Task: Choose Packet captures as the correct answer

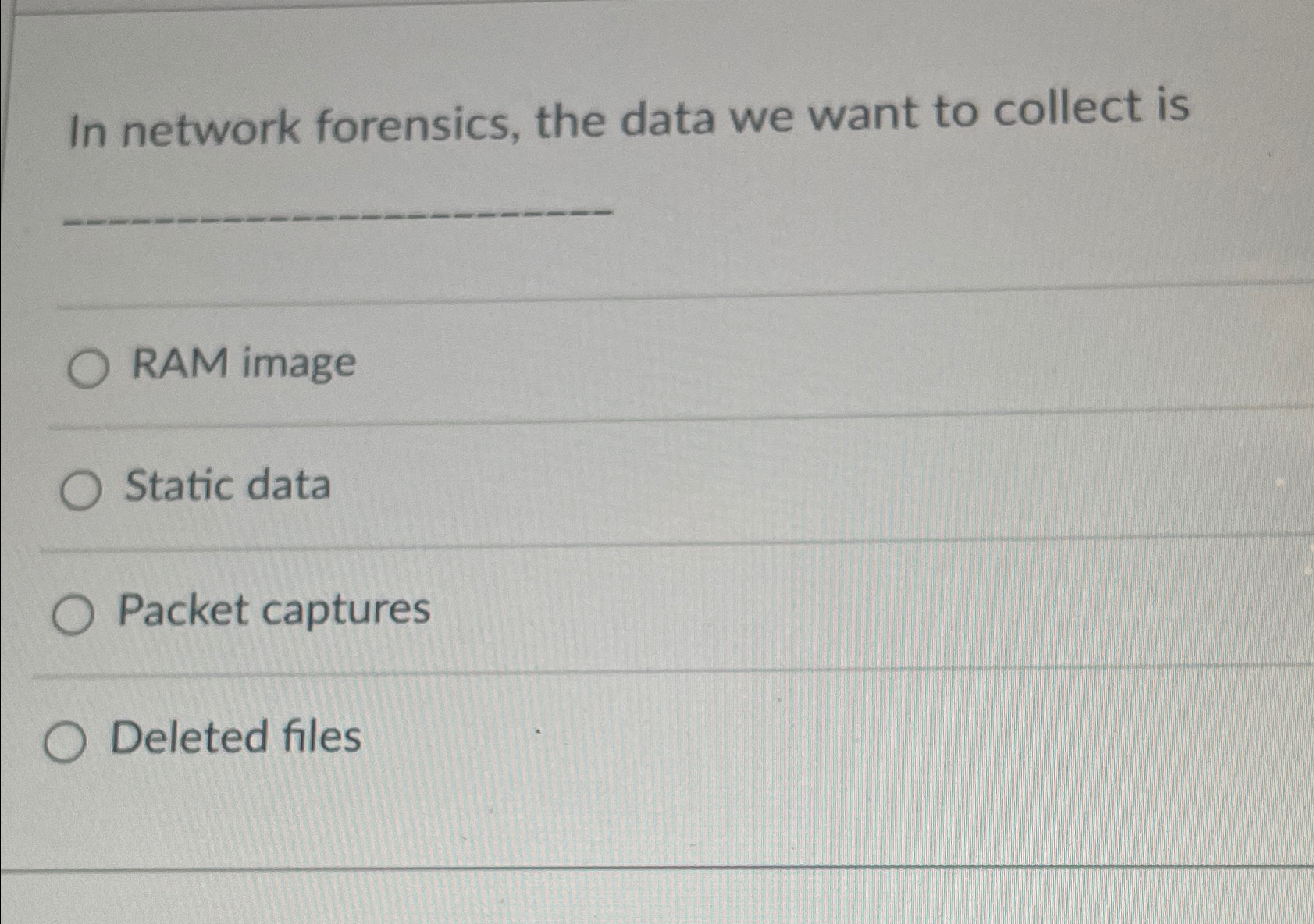Action: [x=74, y=615]
